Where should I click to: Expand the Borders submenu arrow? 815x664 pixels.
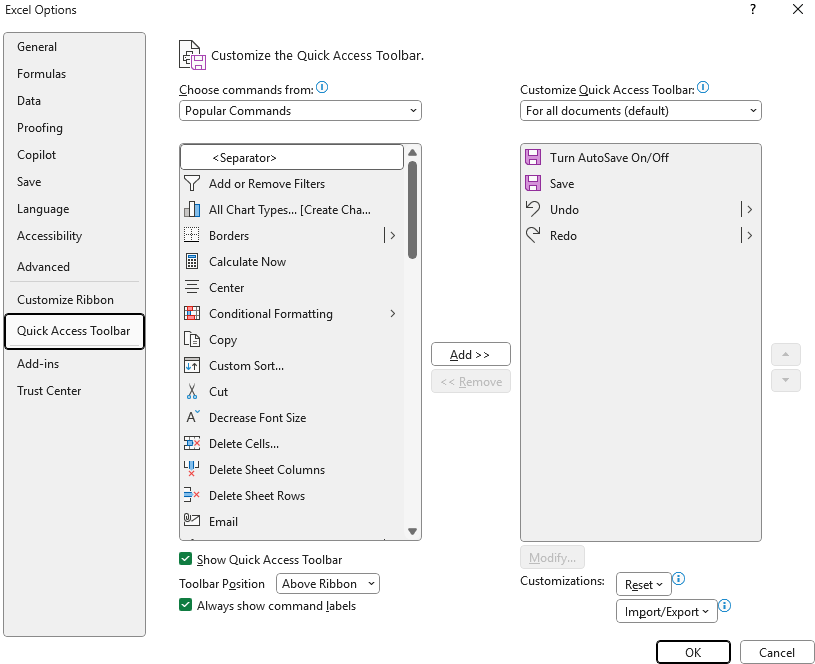392,236
